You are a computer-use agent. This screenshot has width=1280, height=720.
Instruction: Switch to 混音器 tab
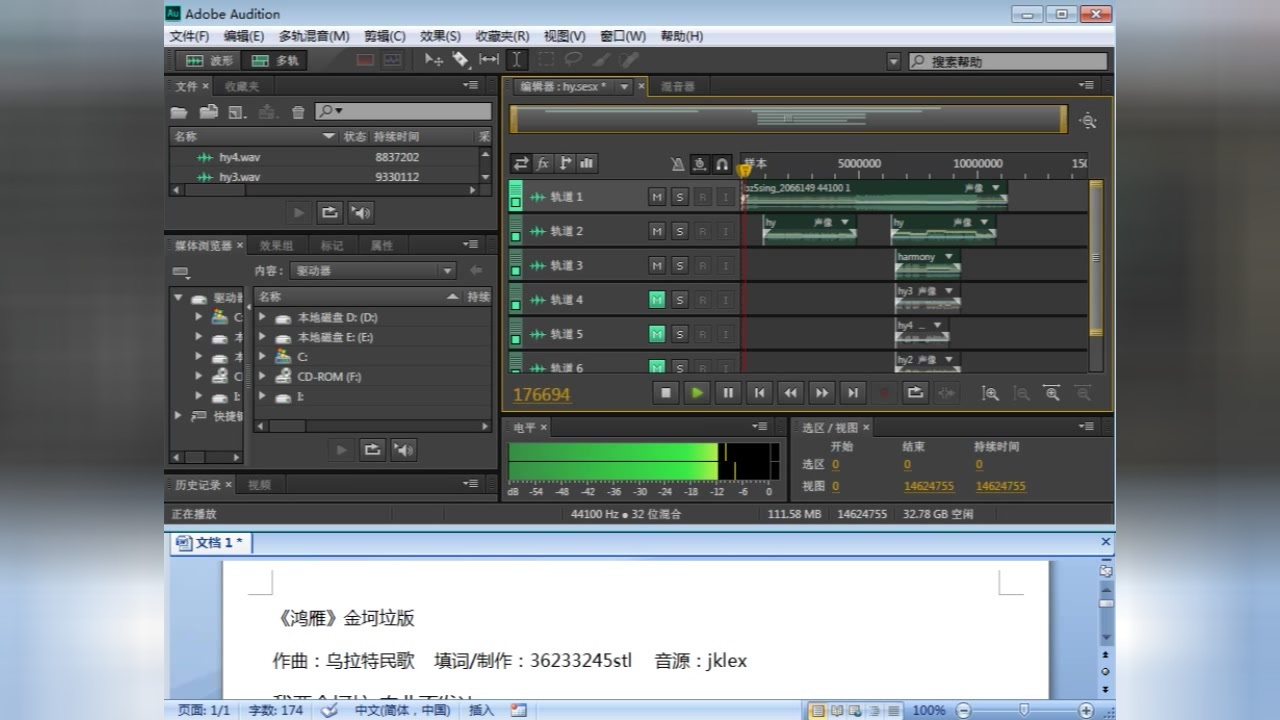coord(677,87)
